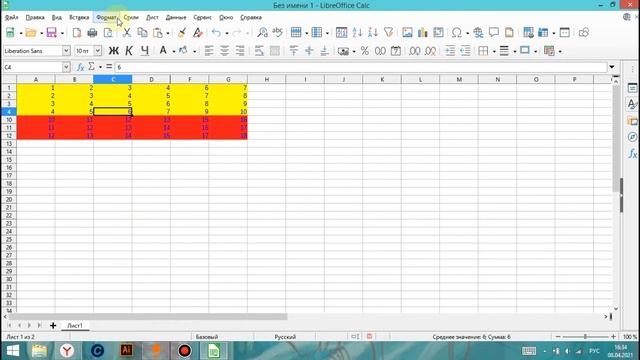Click the Undo arrow icon
This screenshot has height=360, width=640.
[216, 33]
